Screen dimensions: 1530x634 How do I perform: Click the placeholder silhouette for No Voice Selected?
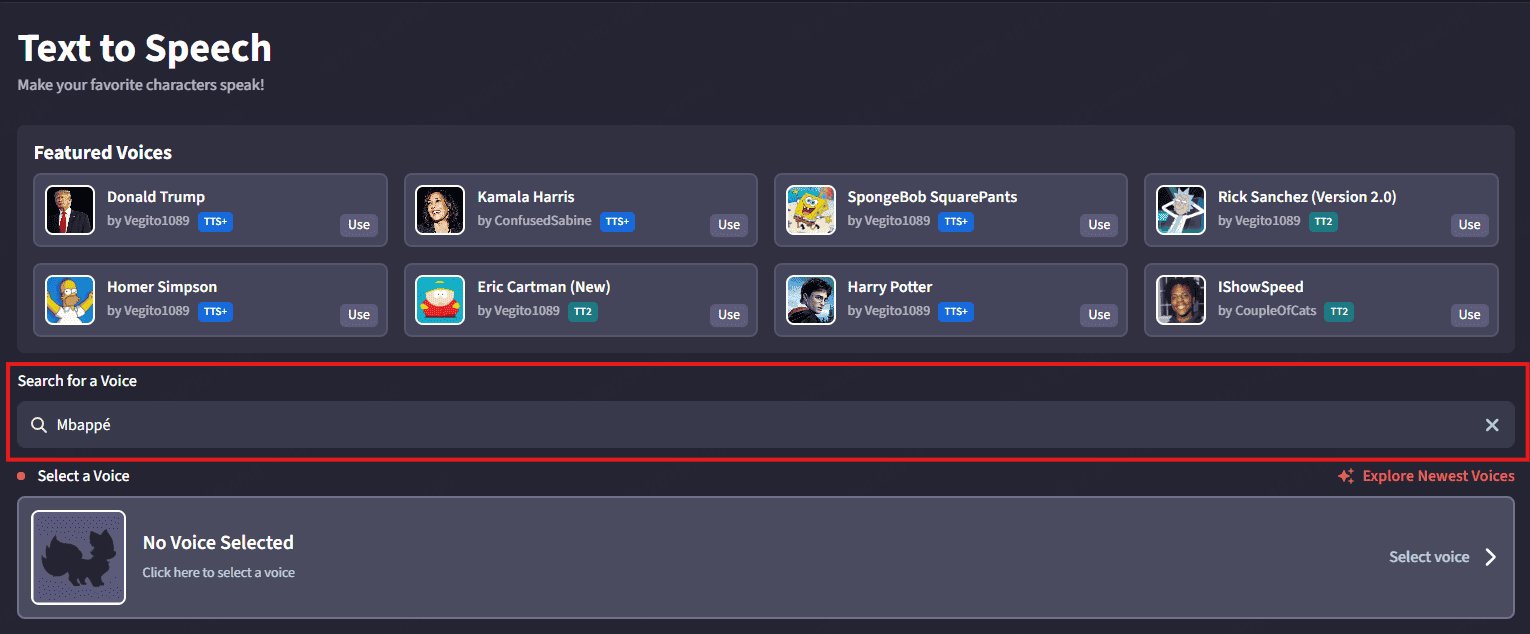pyautogui.click(x=79, y=557)
